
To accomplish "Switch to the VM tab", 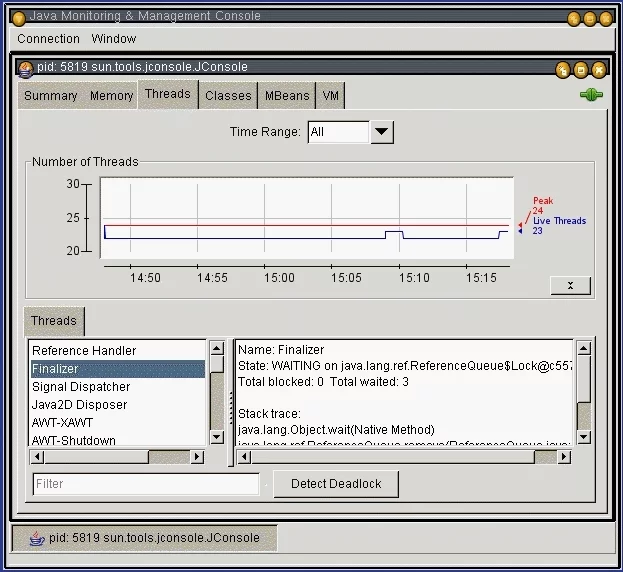I will coord(330,96).
